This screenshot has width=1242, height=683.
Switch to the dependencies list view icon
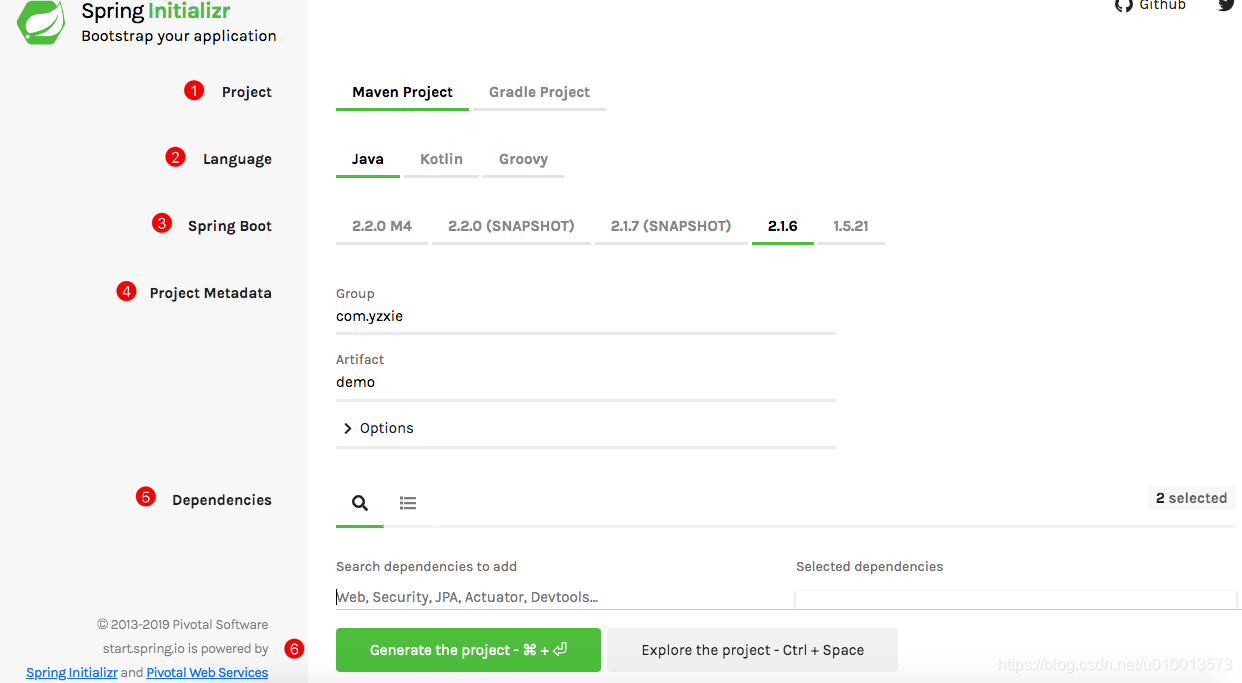(x=408, y=503)
